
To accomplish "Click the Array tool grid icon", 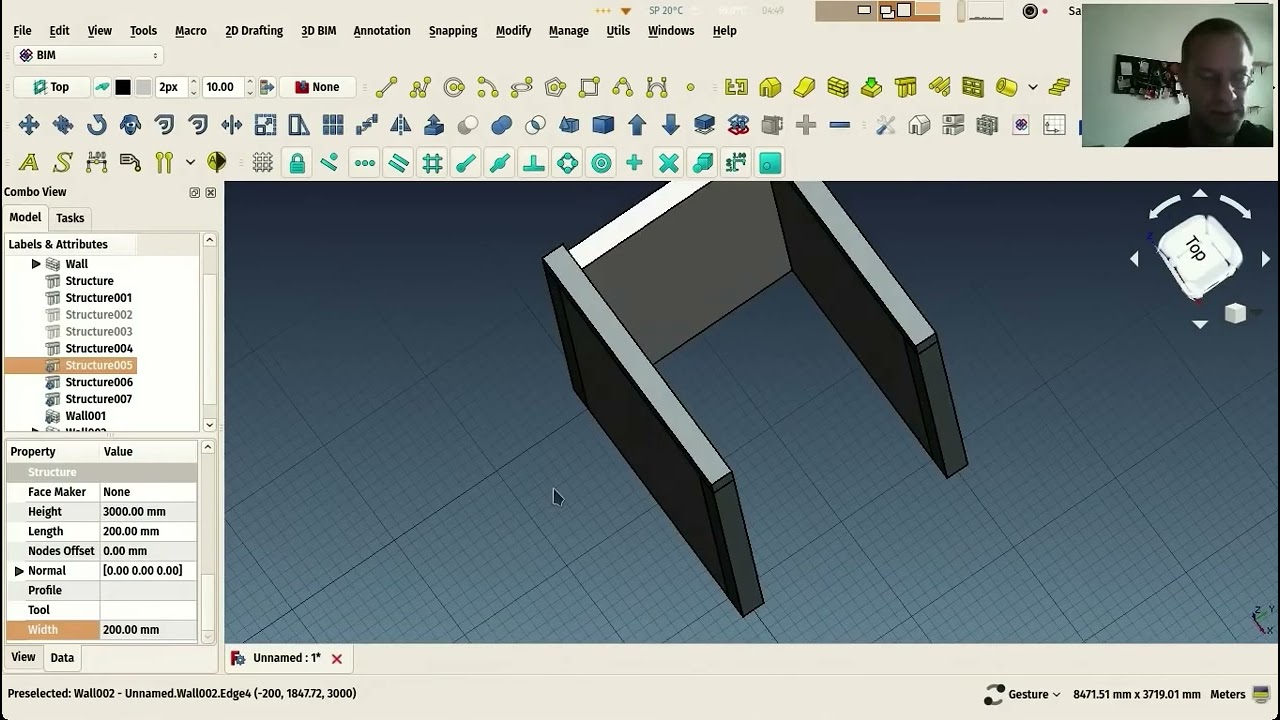I will click(x=333, y=125).
